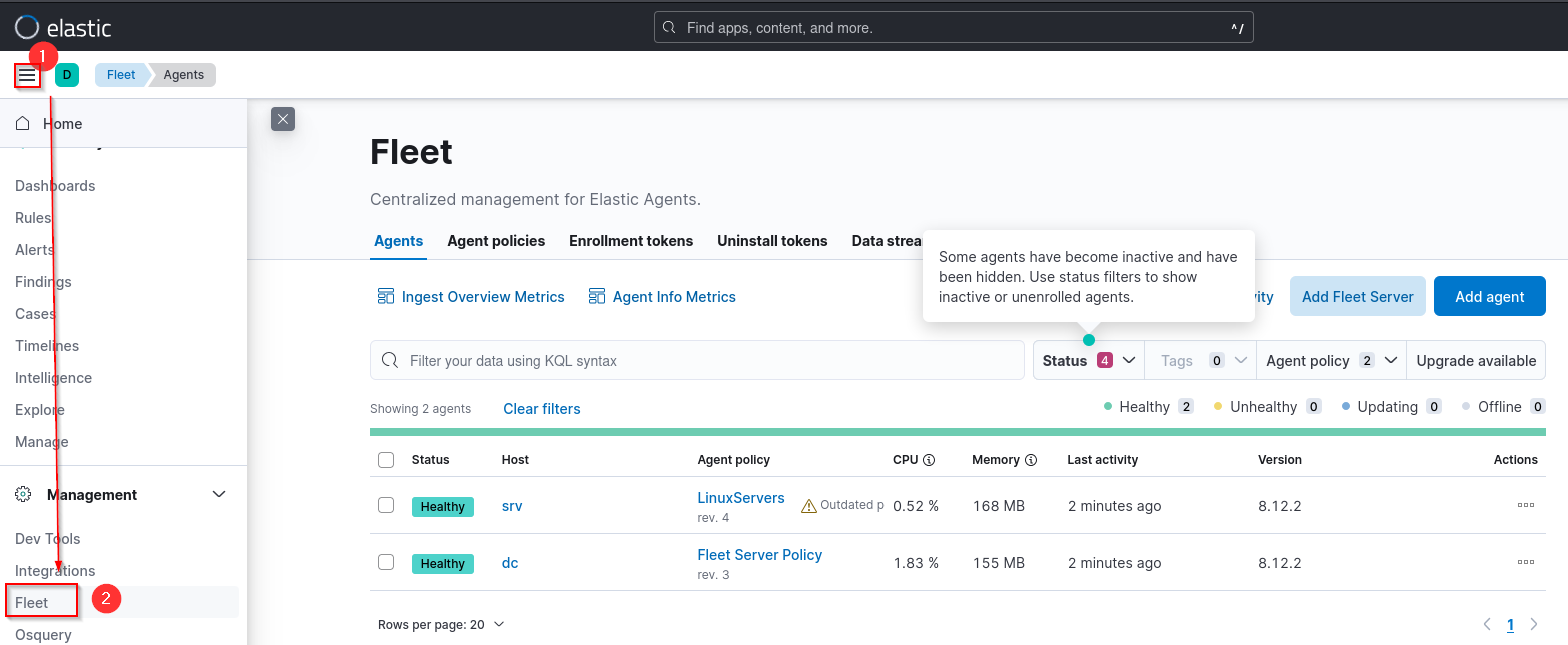This screenshot has width=1568, height=645.
Task: Open Cases in the sidebar
Action: 35,314
